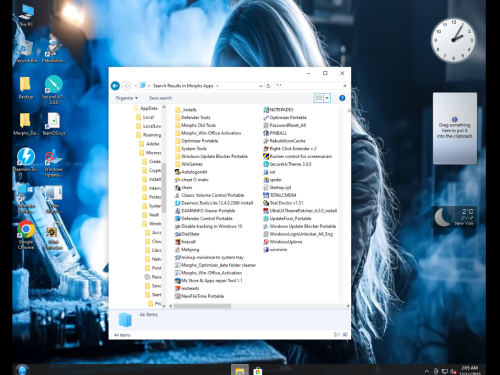Open the Recycle Bin on the desktop
Image resolution: width=500 pixels, height=375 pixels.
point(26,52)
